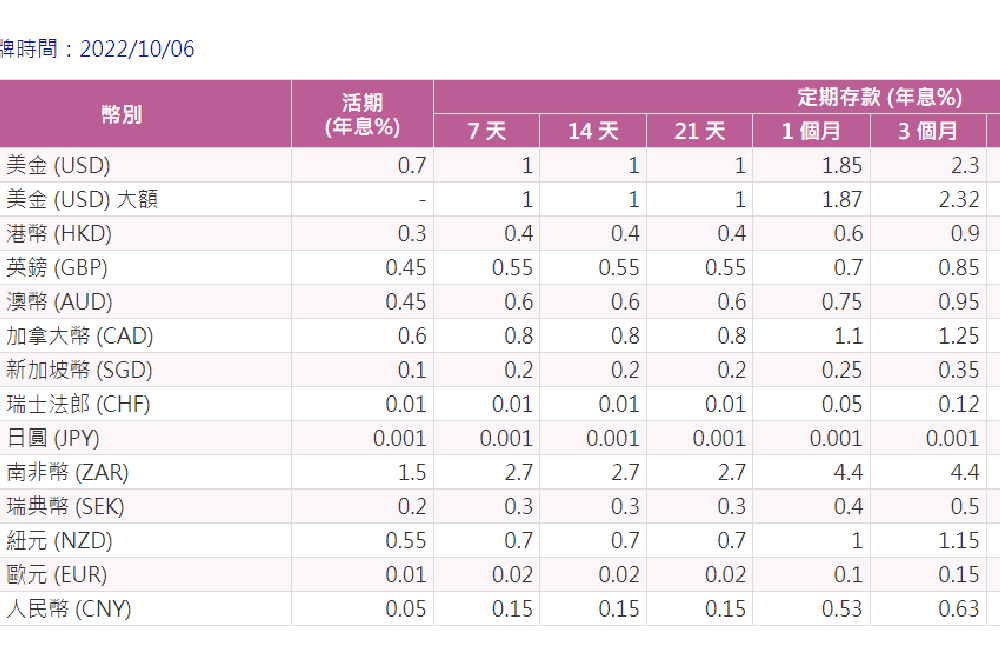Select the 南非幣 (ZAR) row label
The width and height of the screenshot is (1000, 667).
click(68, 472)
